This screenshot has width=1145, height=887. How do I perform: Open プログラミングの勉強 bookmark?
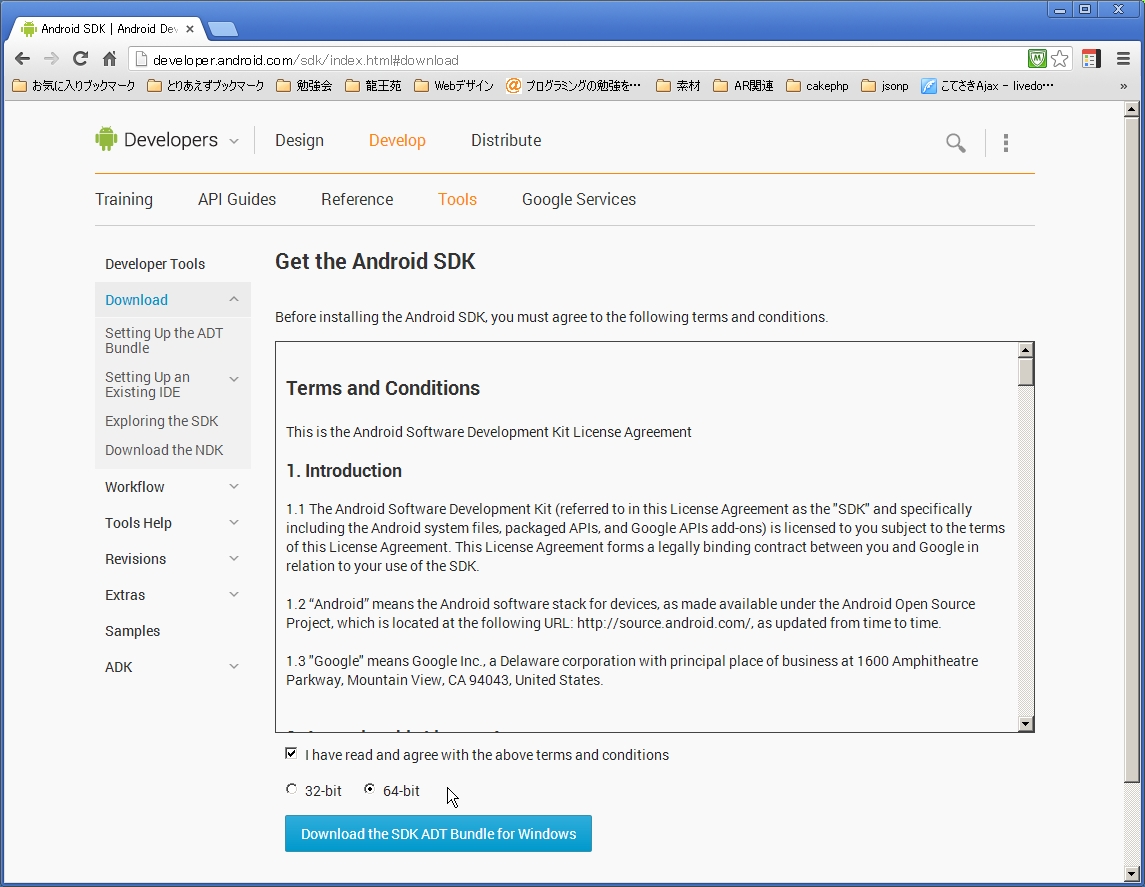coord(573,86)
